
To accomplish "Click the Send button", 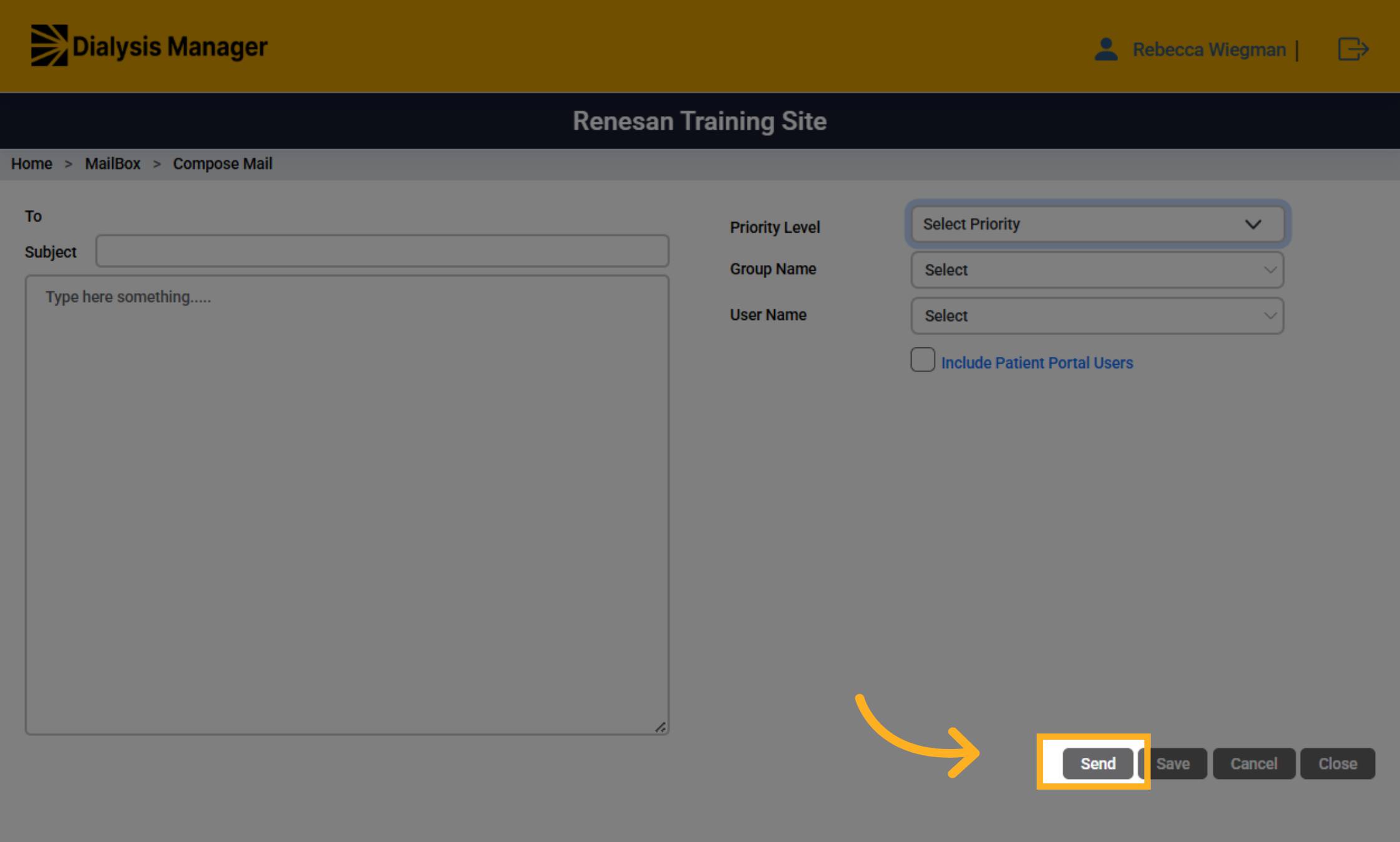I will click(x=1097, y=763).
